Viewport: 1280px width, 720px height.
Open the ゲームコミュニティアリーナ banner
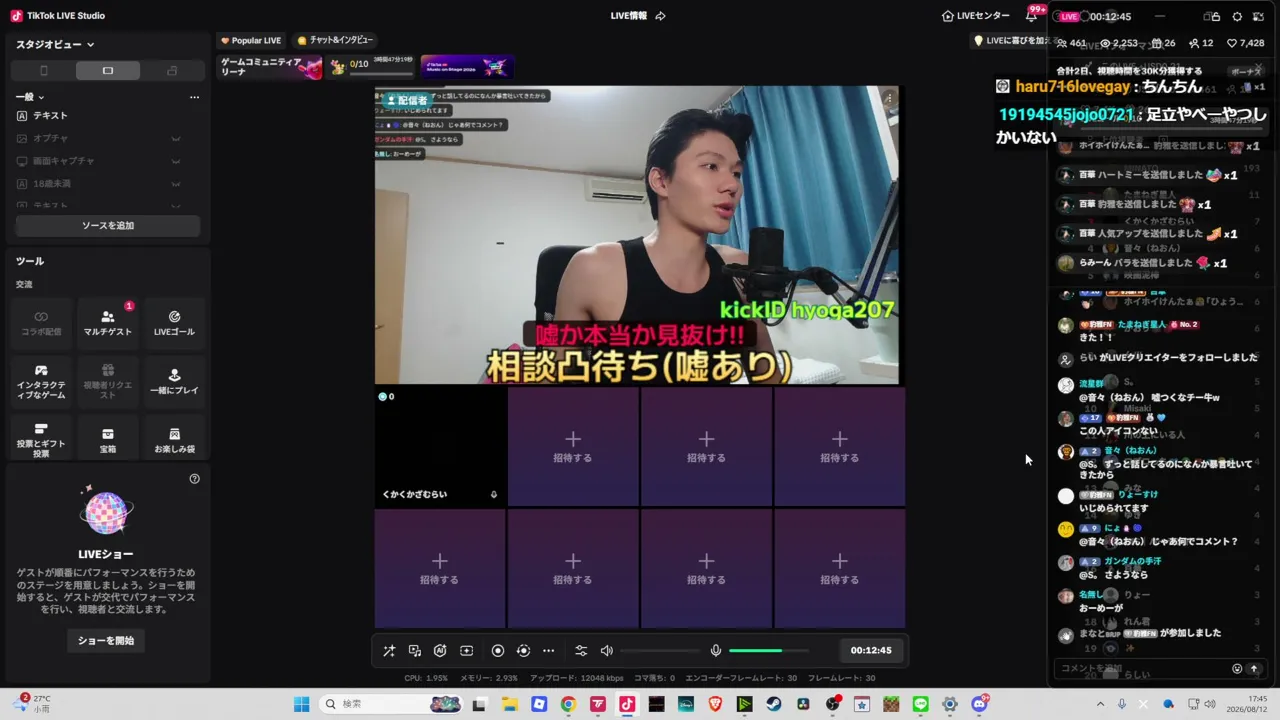coord(271,67)
